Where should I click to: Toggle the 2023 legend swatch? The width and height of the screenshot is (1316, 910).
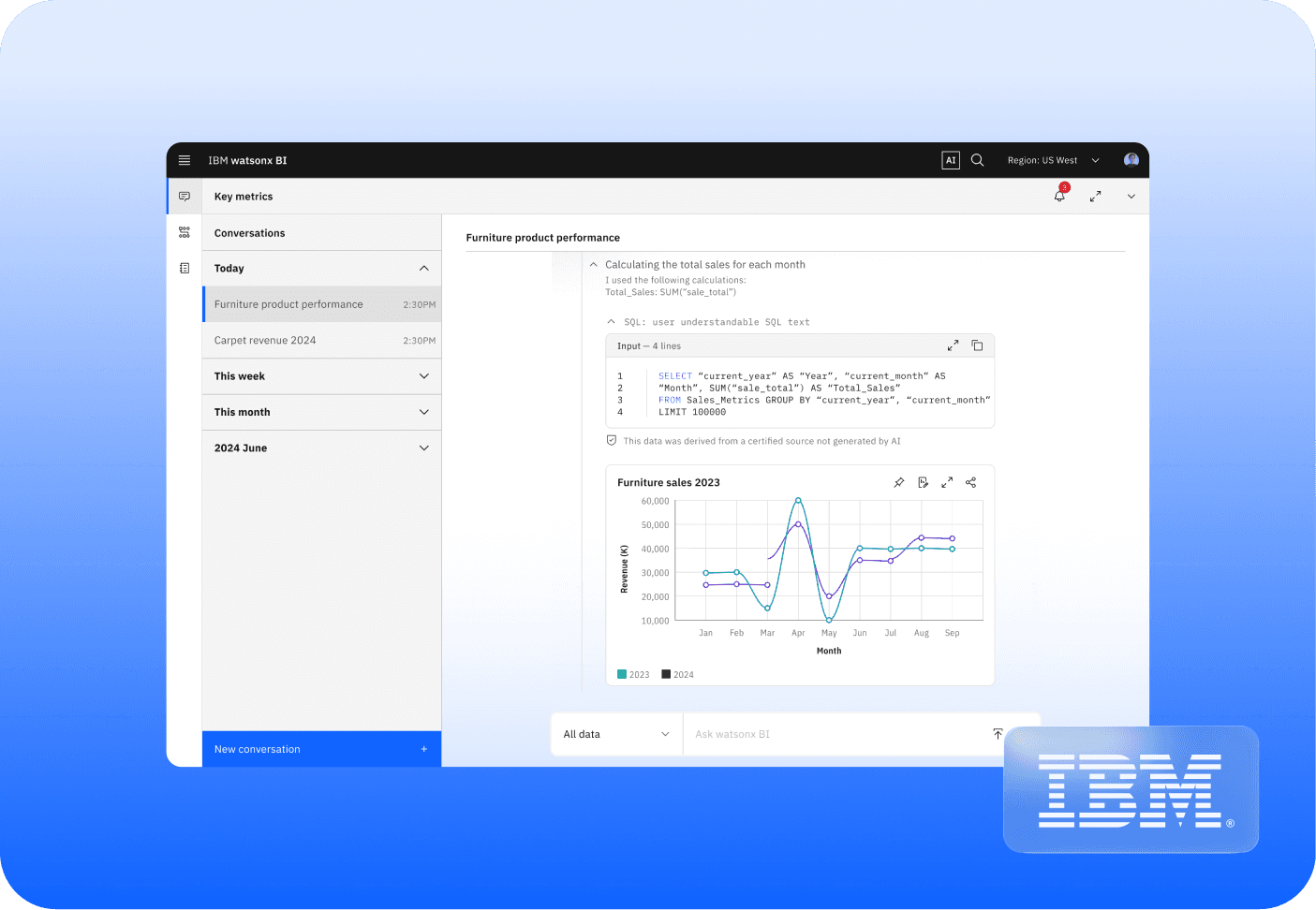622,674
